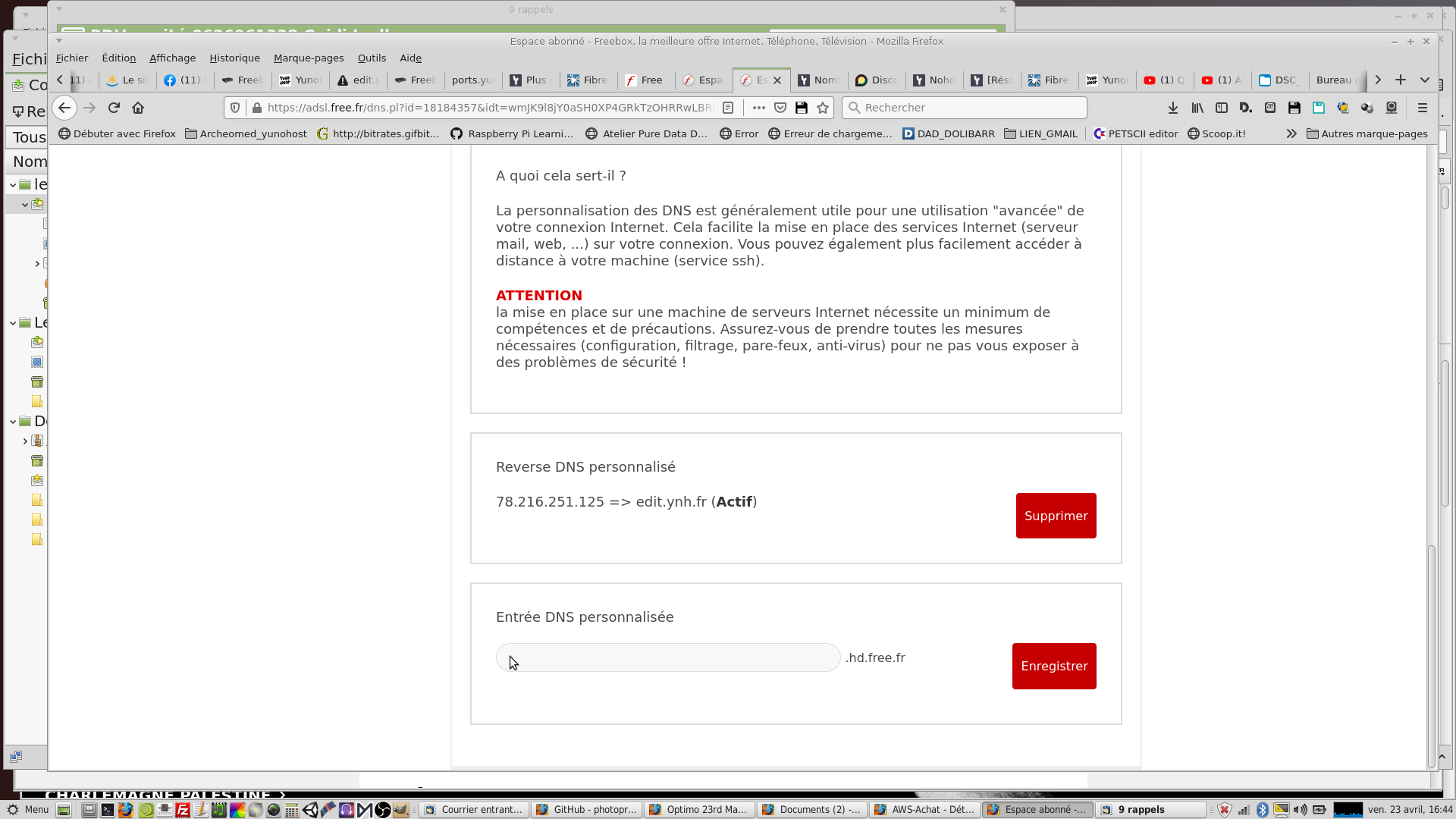Click the Firefox downloads arrow icon
The image size is (1456, 819).
pyautogui.click(x=1172, y=108)
